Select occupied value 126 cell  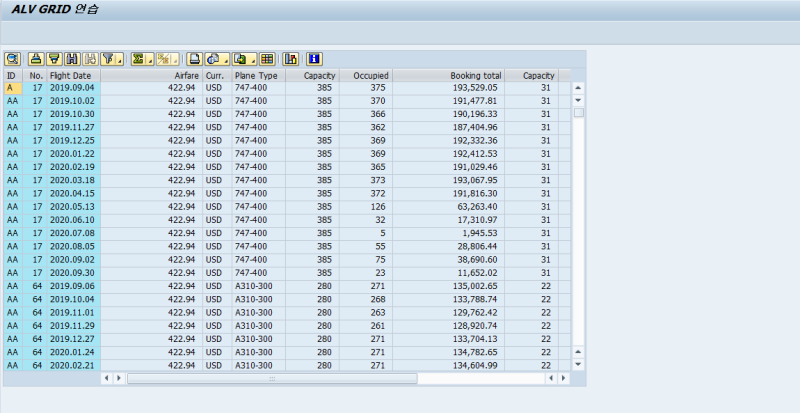pos(366,207)
